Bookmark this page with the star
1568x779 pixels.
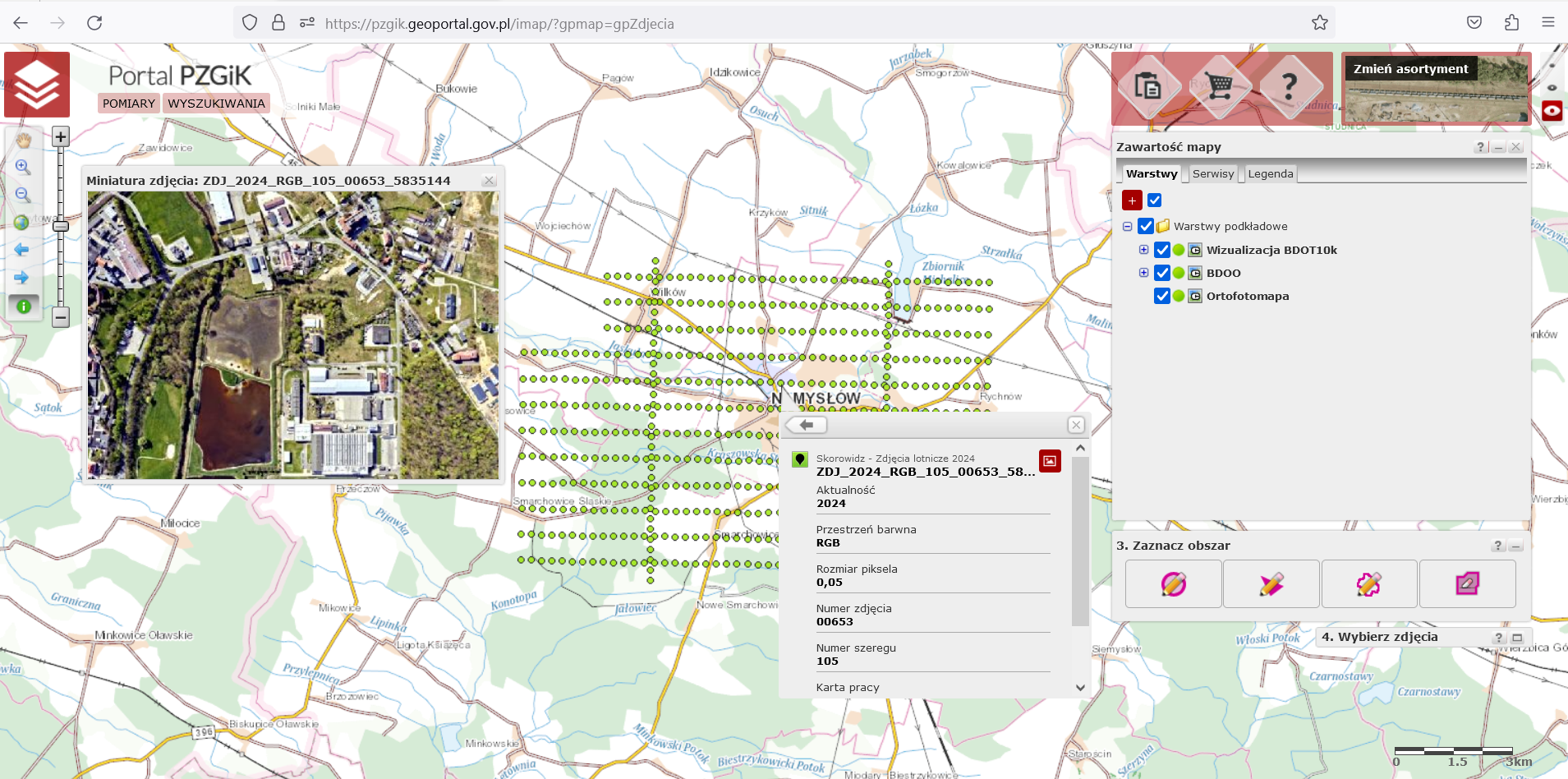tap(1319, 23)
